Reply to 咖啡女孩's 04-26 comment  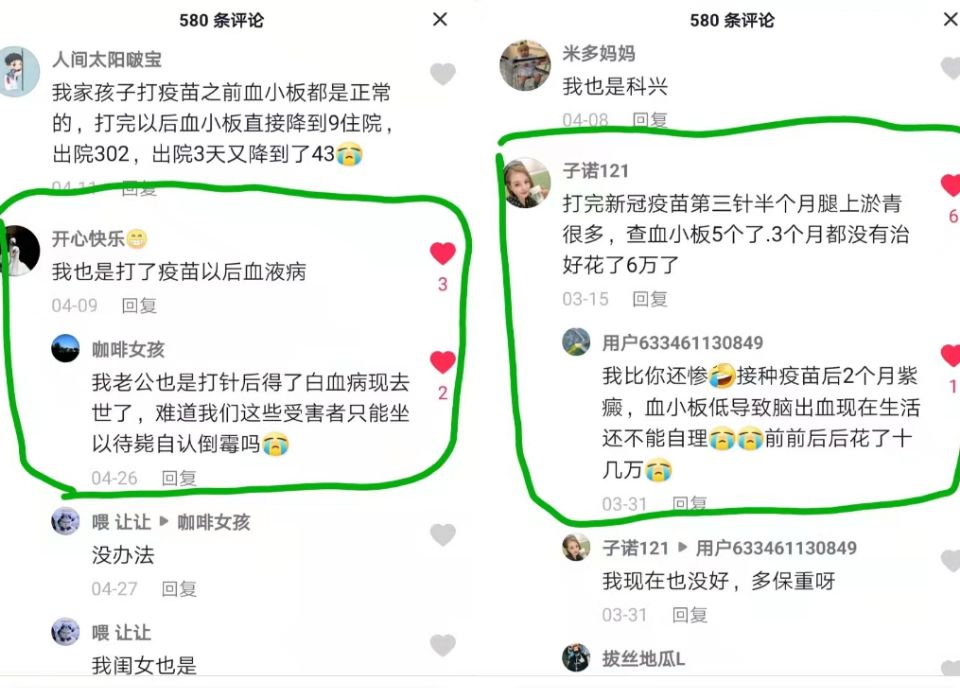pos(179,477)
